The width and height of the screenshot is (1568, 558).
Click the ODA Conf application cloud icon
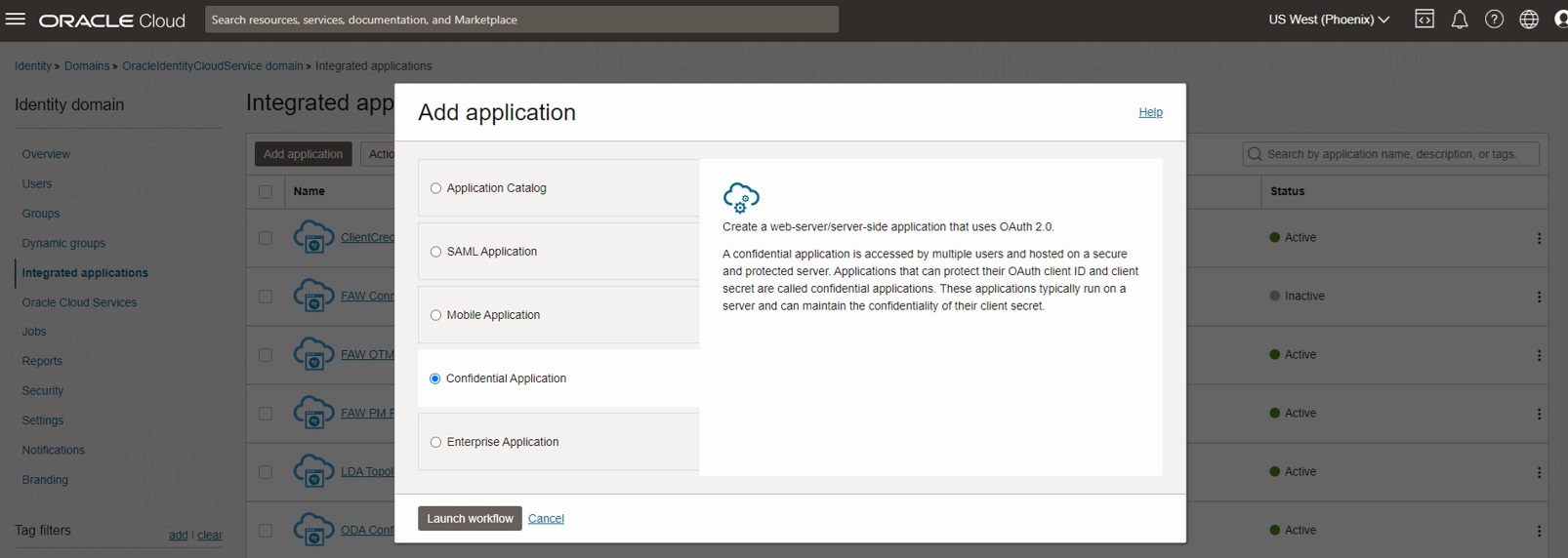313,530
